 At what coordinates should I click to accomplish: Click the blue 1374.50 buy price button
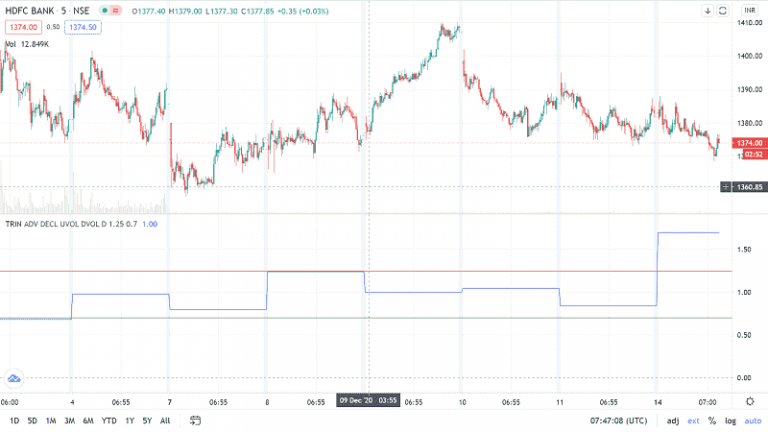[x=81, y=27]
